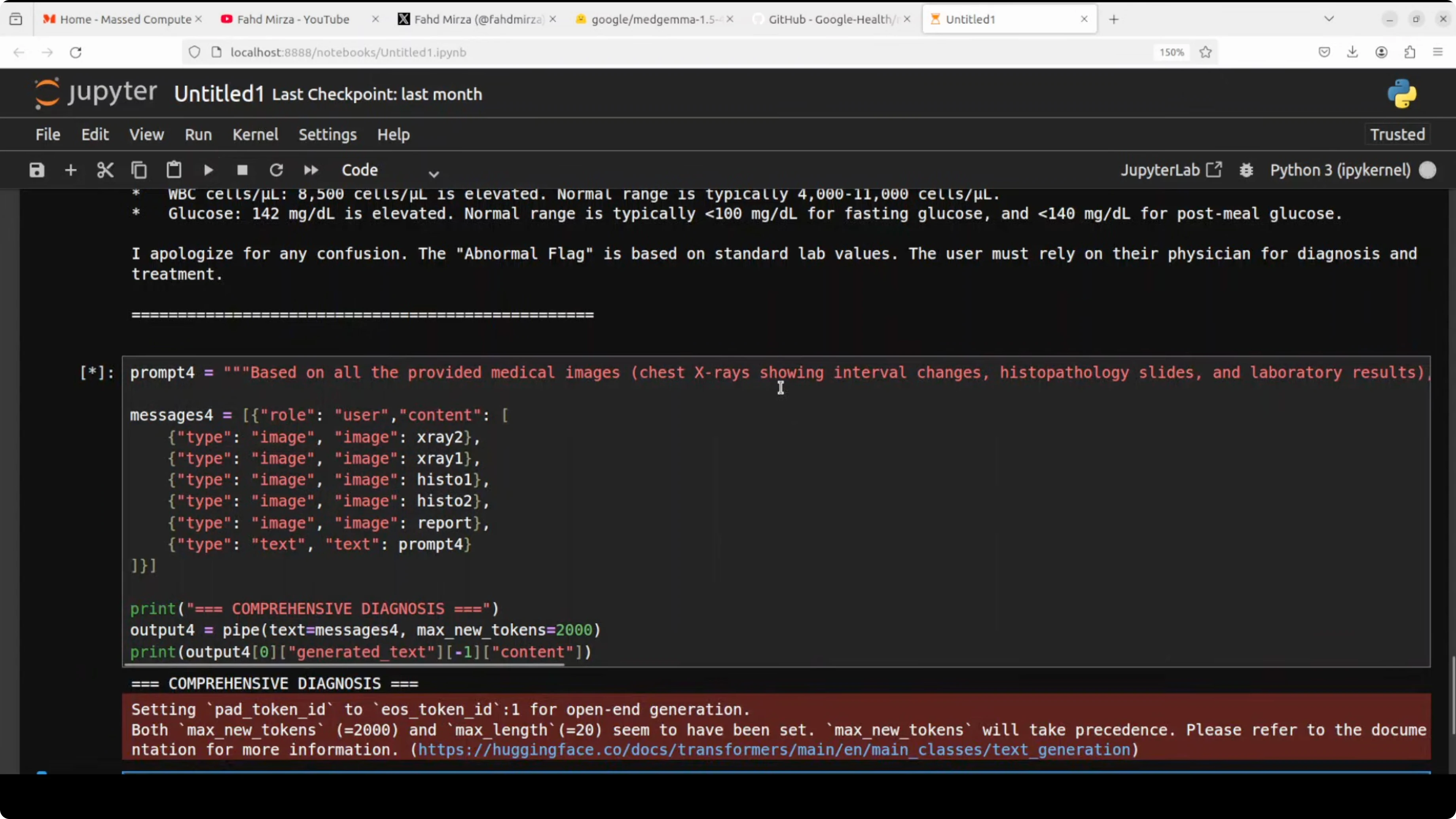The height and width of the screenshot is (819, 1456).
Task: Save the notebook with the disk icon
Action: [x=37, y=170]
